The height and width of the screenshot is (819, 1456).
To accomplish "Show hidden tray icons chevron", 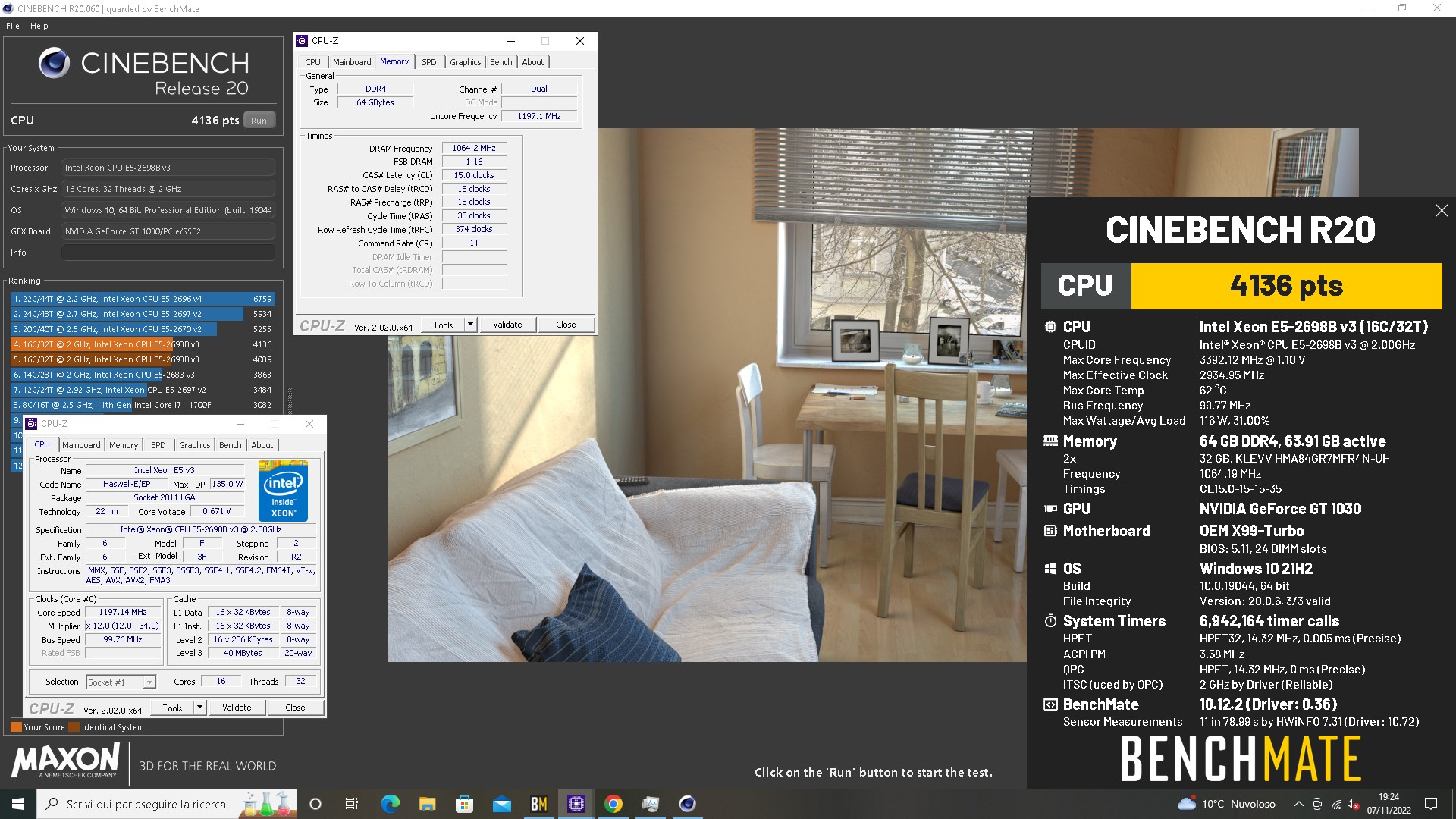I will 1298,804.
